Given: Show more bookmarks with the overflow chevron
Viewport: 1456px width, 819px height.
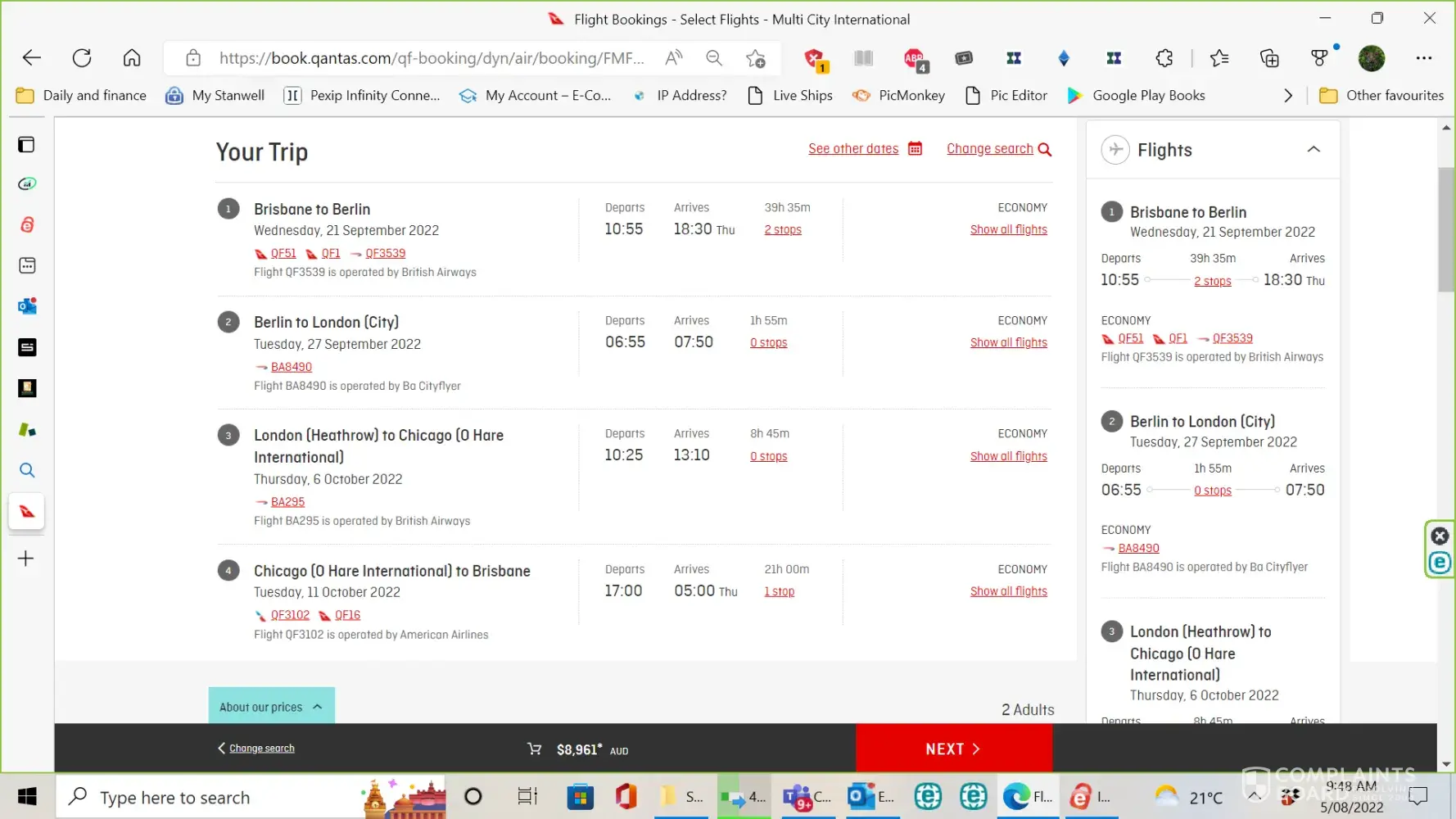Looking at the screenshot, I should coord(1287,96).
